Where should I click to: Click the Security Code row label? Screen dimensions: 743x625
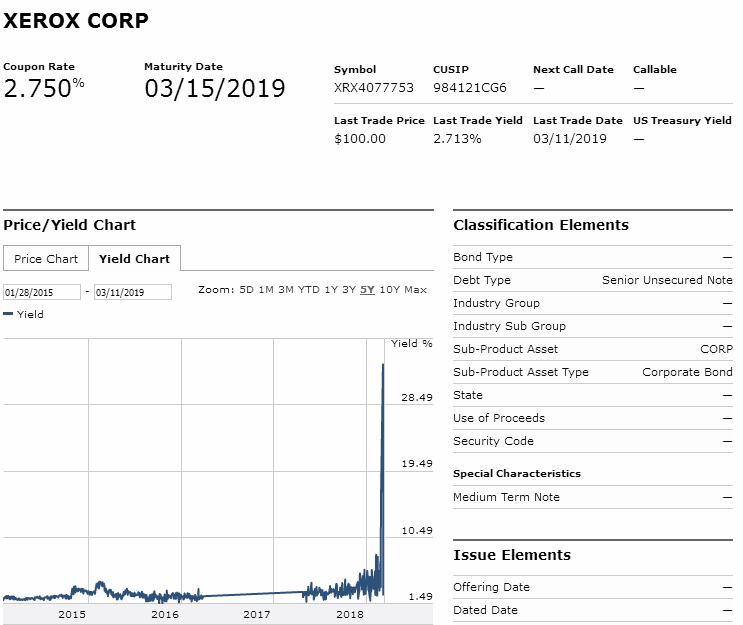click(x=493, y=441)
